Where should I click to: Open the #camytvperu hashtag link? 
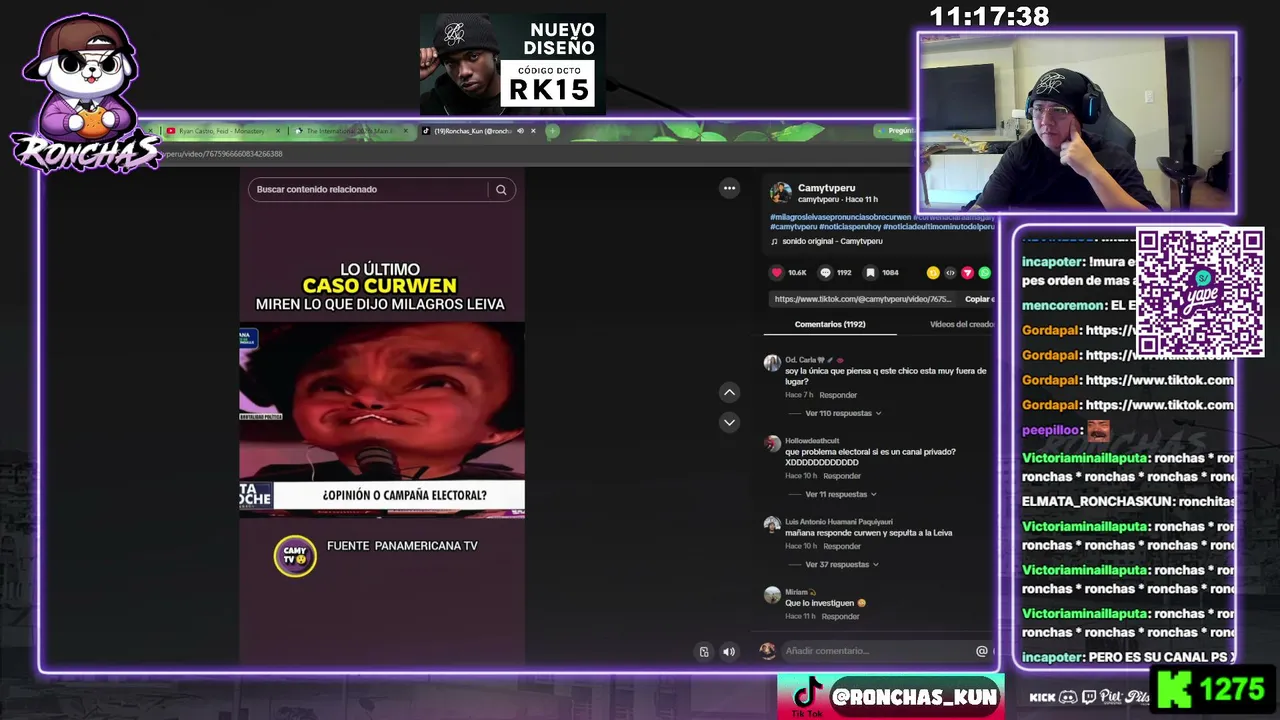coord(794,227)
